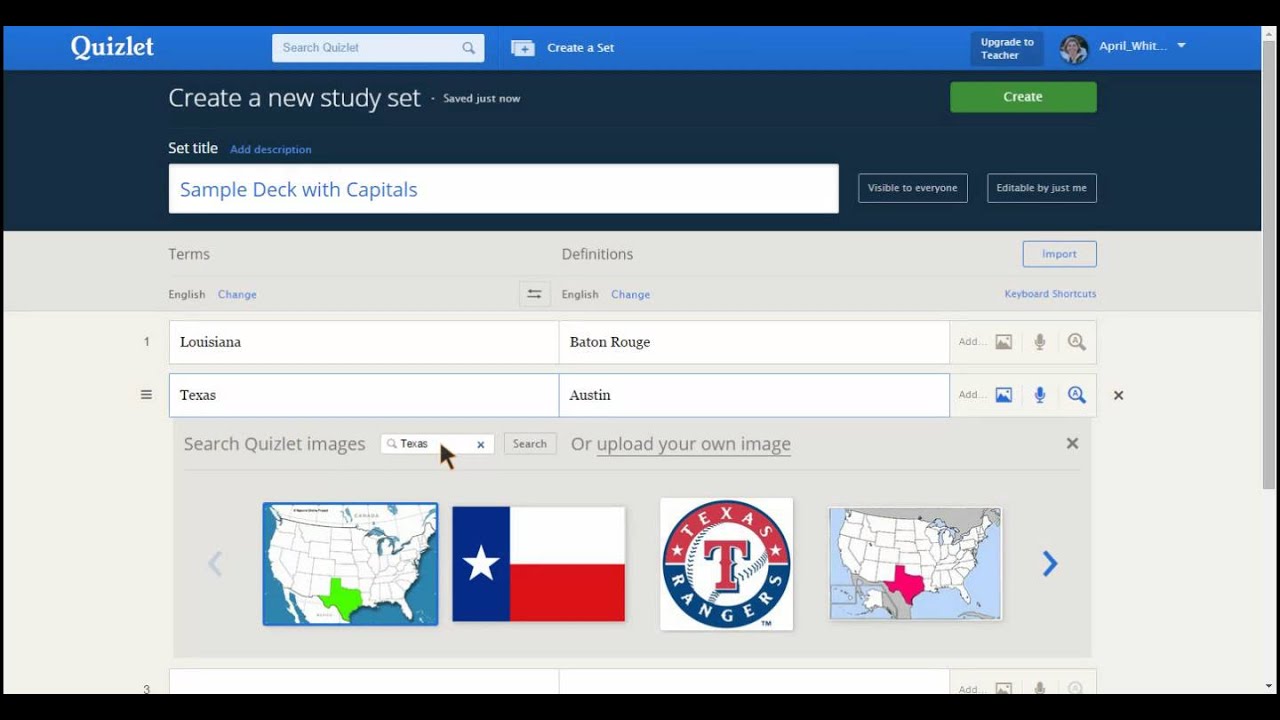1280x720 pixels.
Task: Click the Austin definition field
Action: point(754,395)
